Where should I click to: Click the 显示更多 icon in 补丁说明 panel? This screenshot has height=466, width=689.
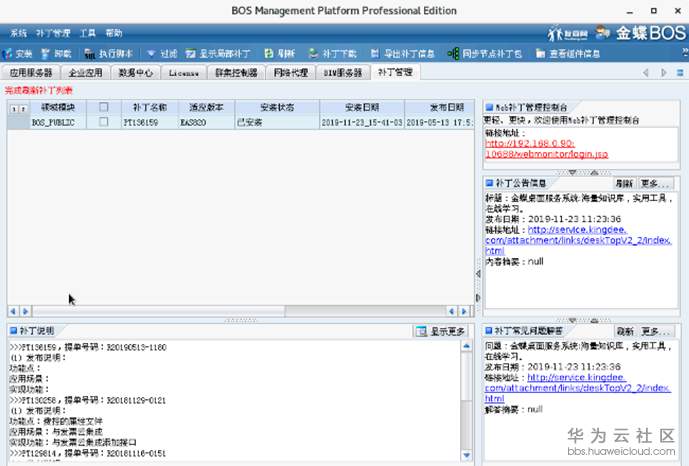click(x=421, y=331)
